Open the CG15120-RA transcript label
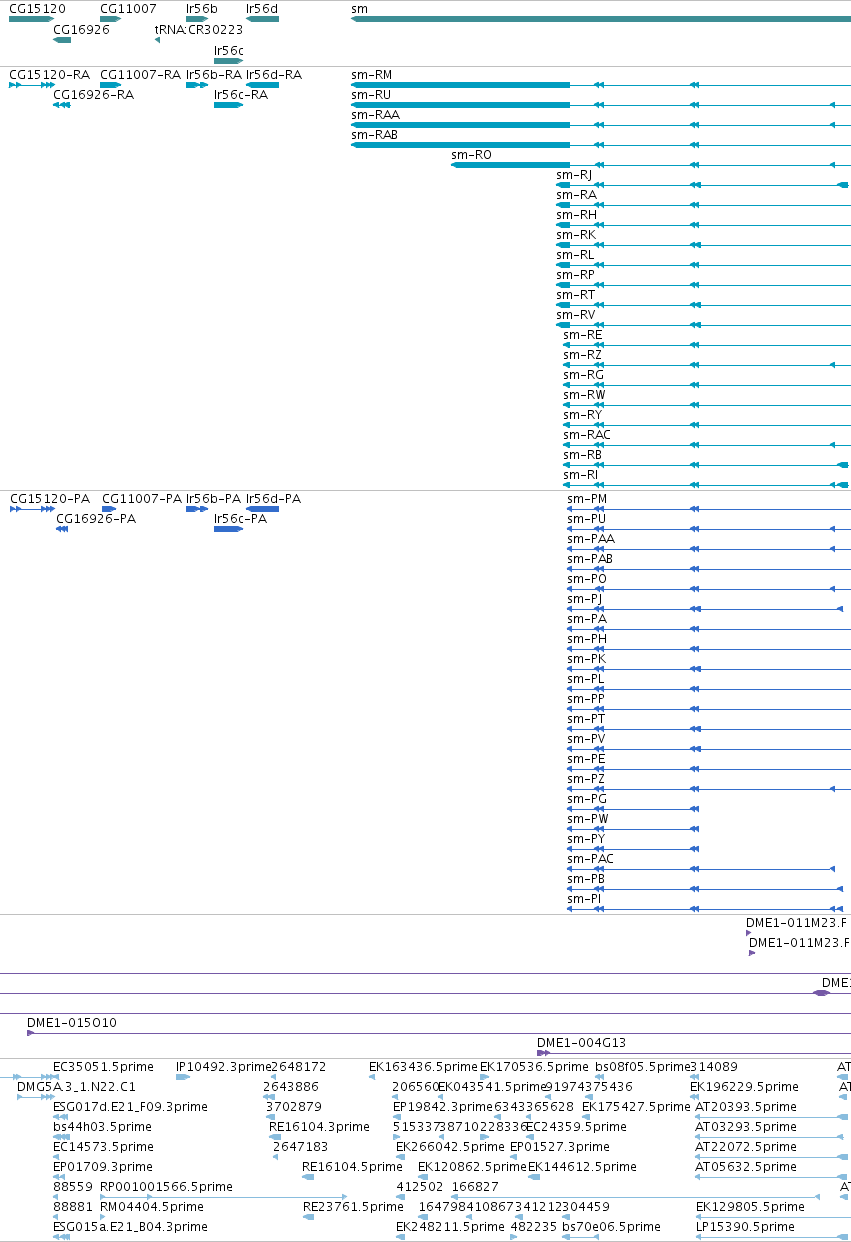851x1242 pixels. click(x=49, y=75)
